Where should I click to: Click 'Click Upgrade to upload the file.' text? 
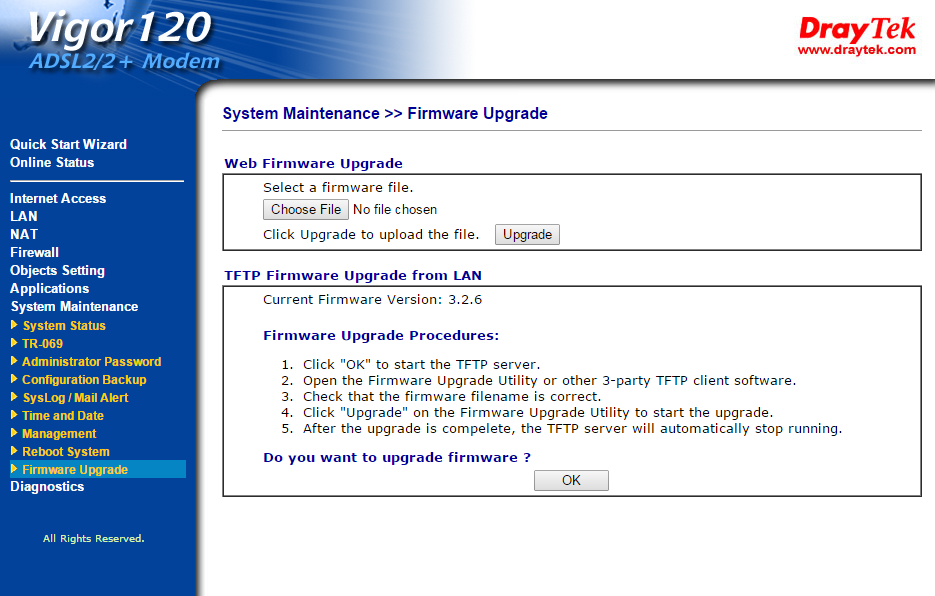[371, 234]
